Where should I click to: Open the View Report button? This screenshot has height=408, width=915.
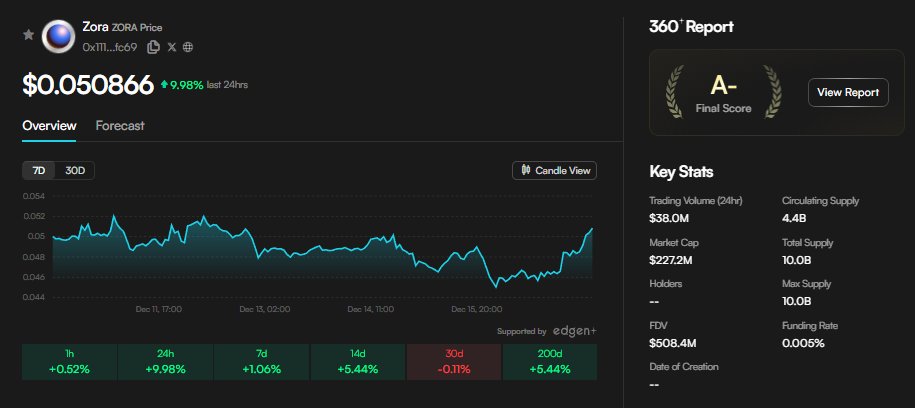tap(848, 92)
